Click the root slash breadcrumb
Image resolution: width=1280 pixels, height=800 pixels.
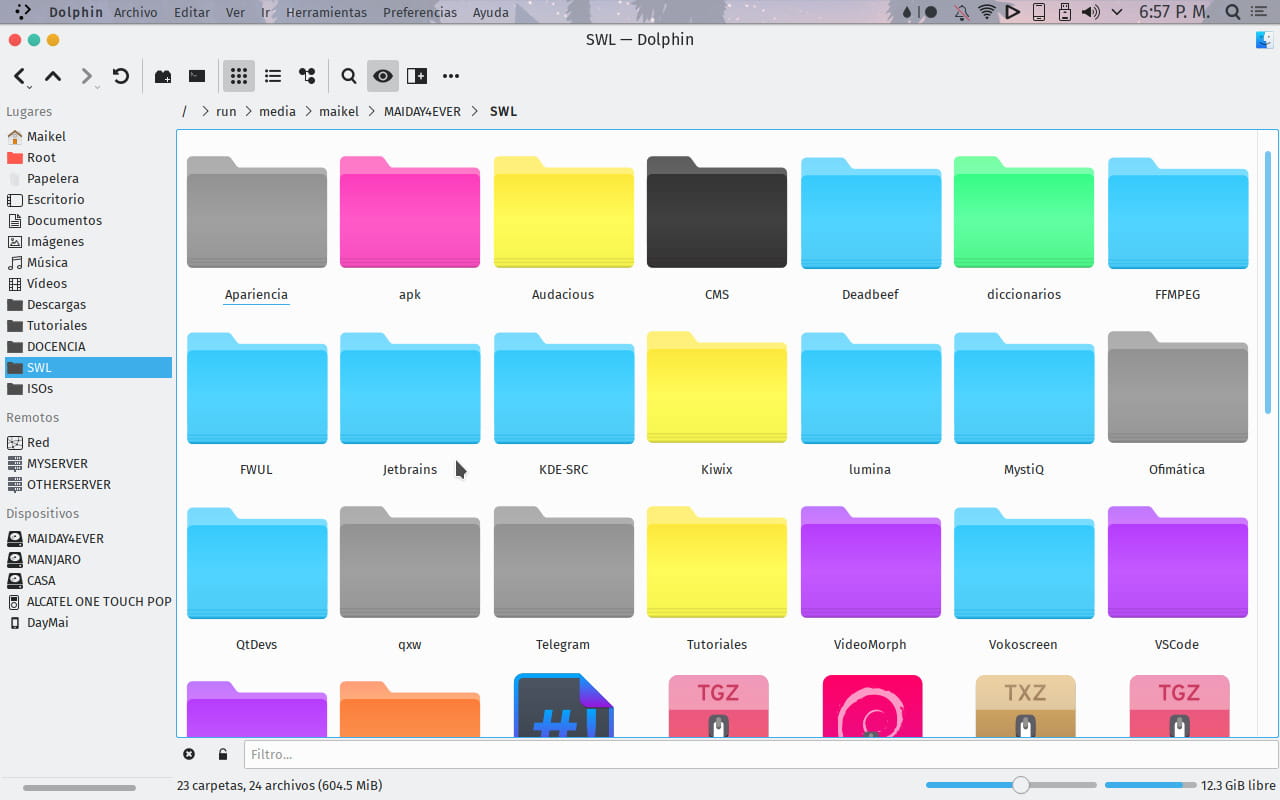point(184,112)
